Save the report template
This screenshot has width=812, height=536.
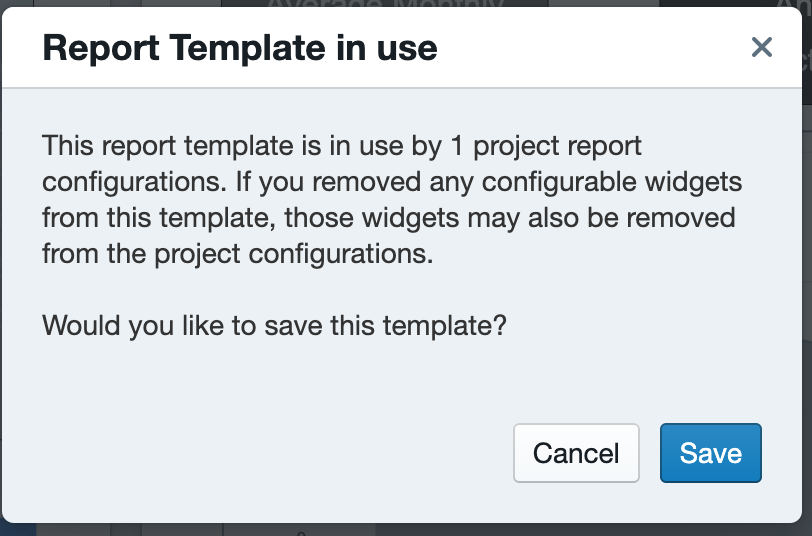tap(710, 453)
